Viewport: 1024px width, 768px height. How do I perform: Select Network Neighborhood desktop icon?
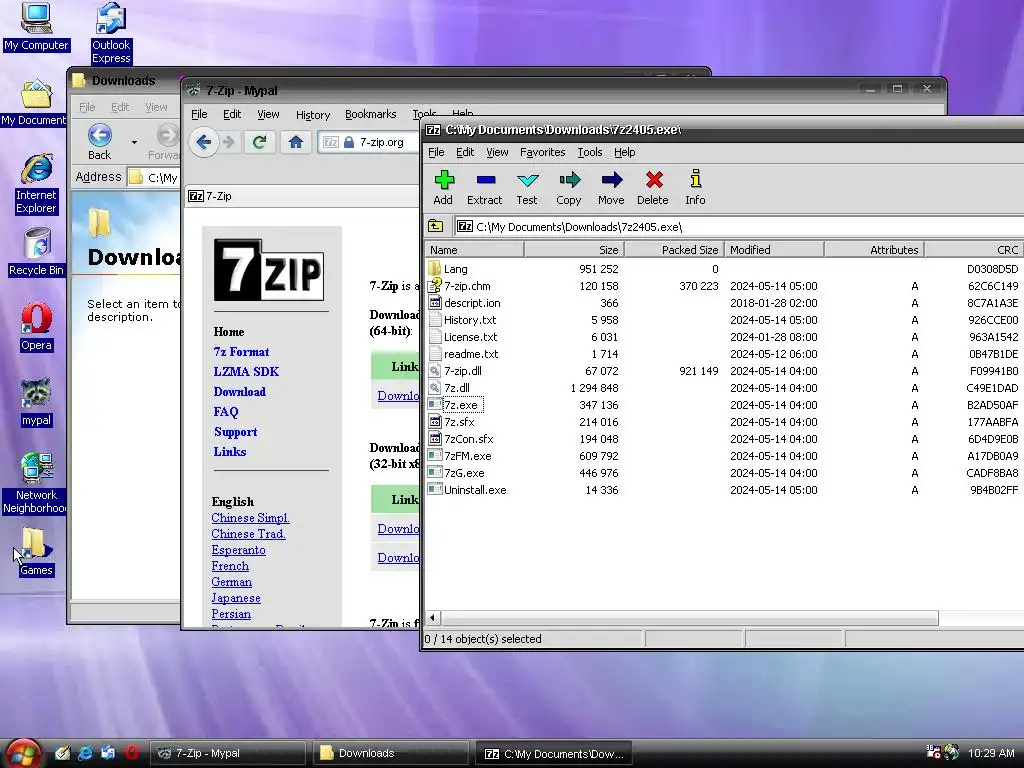[34, 483]
